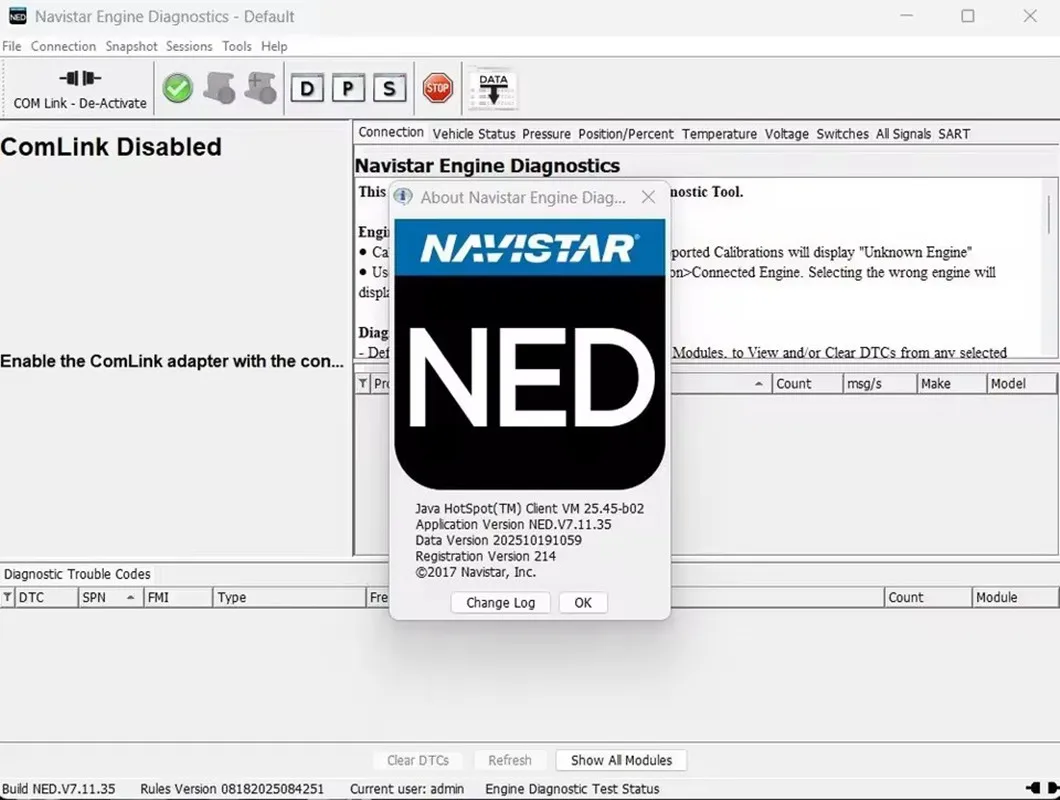Click the Clear DTCs button
This screenshot has height=800, width=1060.
pyautogui.click(x=418, y=760)
